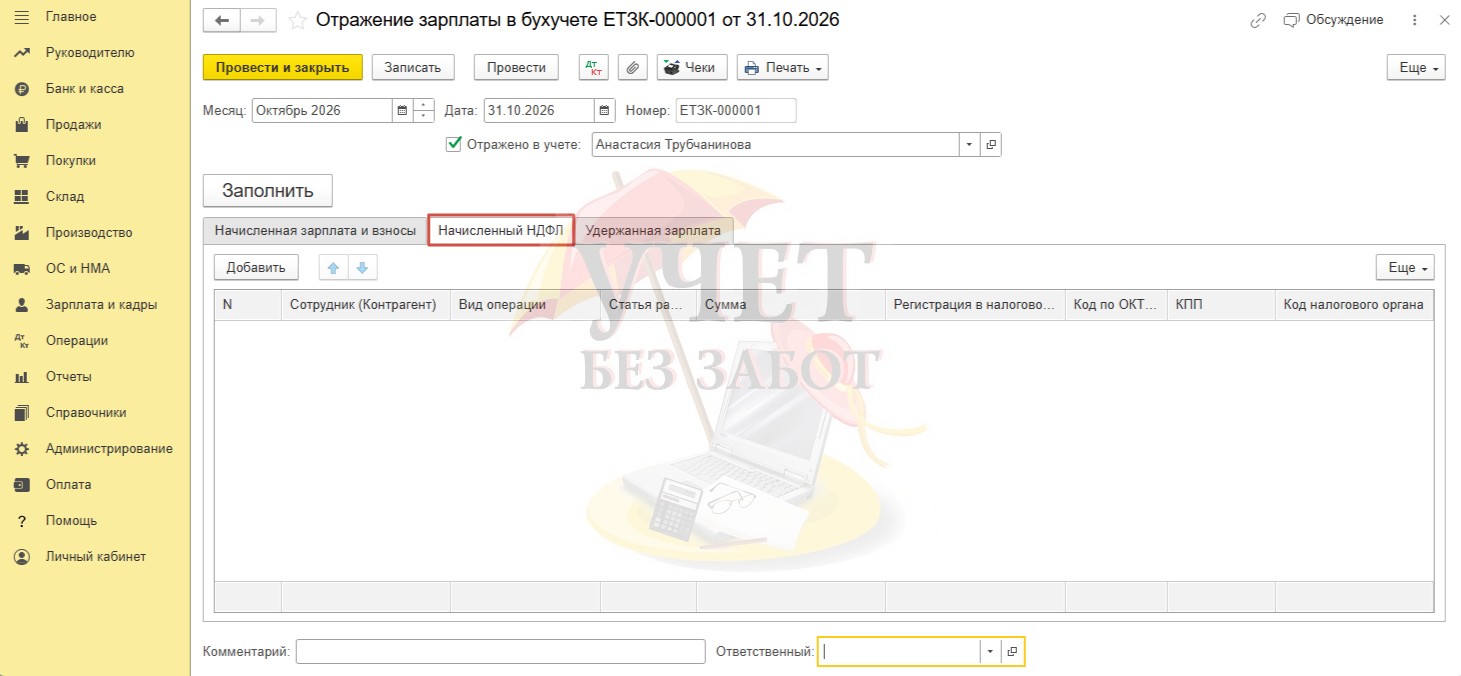Open Банк и касса ruble icon
Image resolution: width=1461 pixels, height=676 pixels.
22,89
